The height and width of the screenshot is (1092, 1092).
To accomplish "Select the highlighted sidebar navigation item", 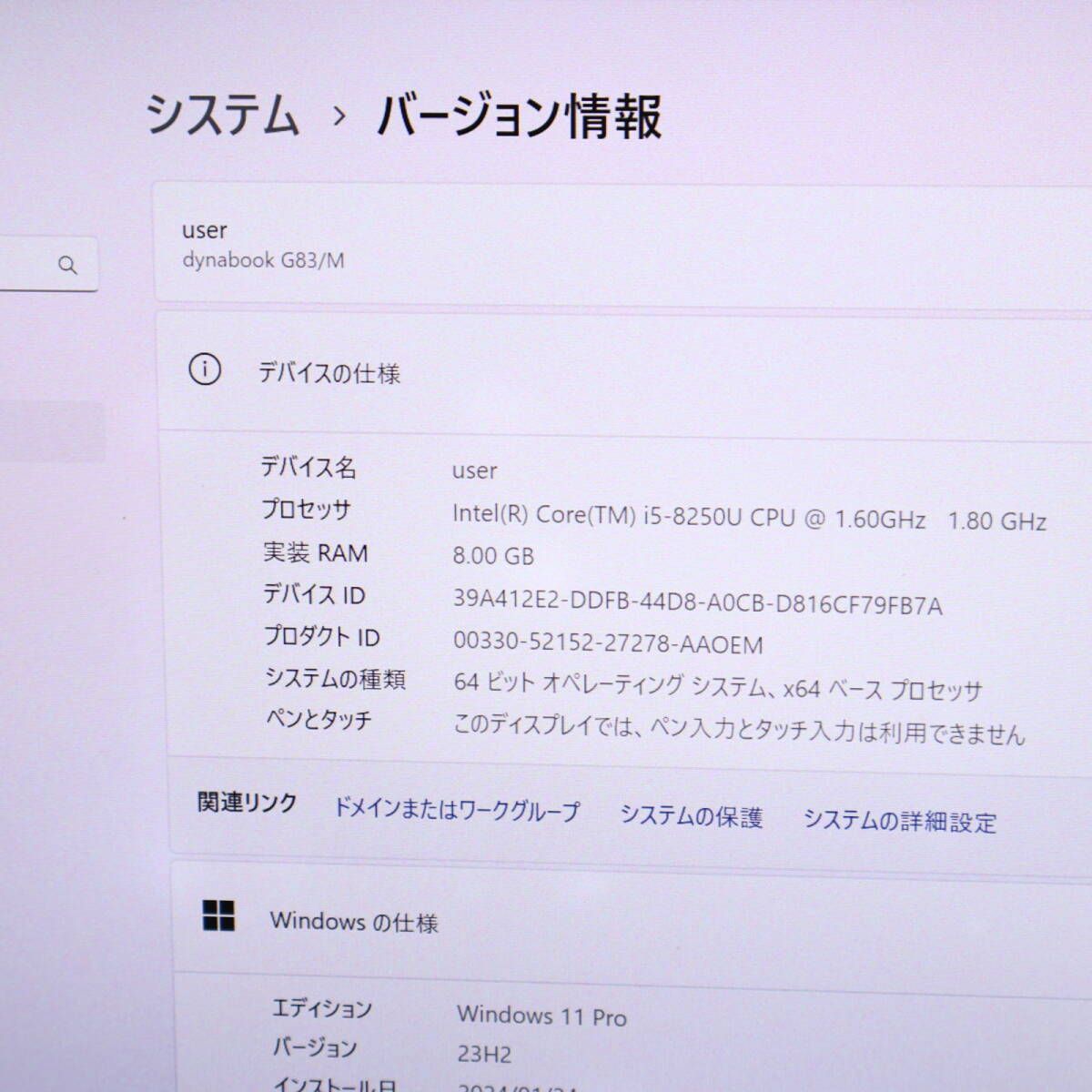I will pyautogui.click(x=52, y=431).
